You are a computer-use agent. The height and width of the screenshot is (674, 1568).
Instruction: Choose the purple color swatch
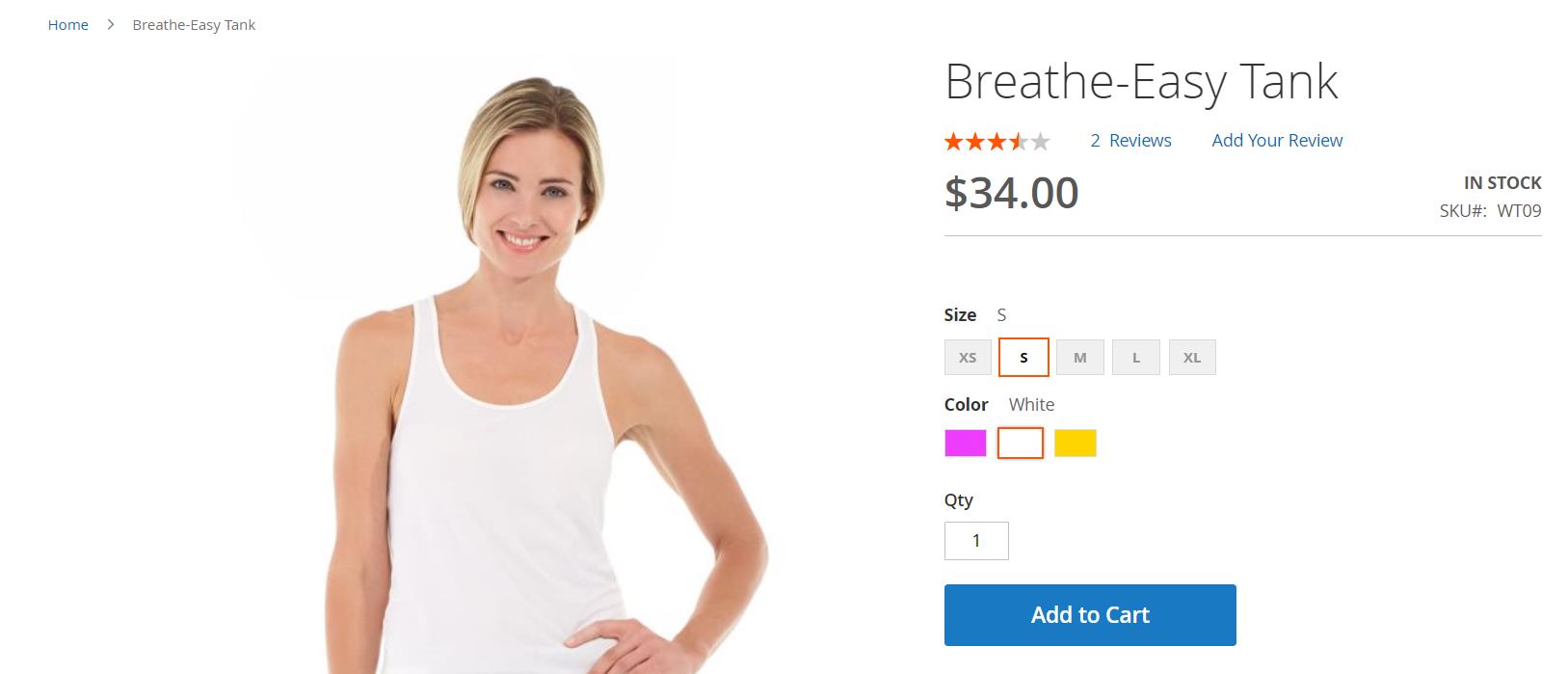click(x=966, y=444)
